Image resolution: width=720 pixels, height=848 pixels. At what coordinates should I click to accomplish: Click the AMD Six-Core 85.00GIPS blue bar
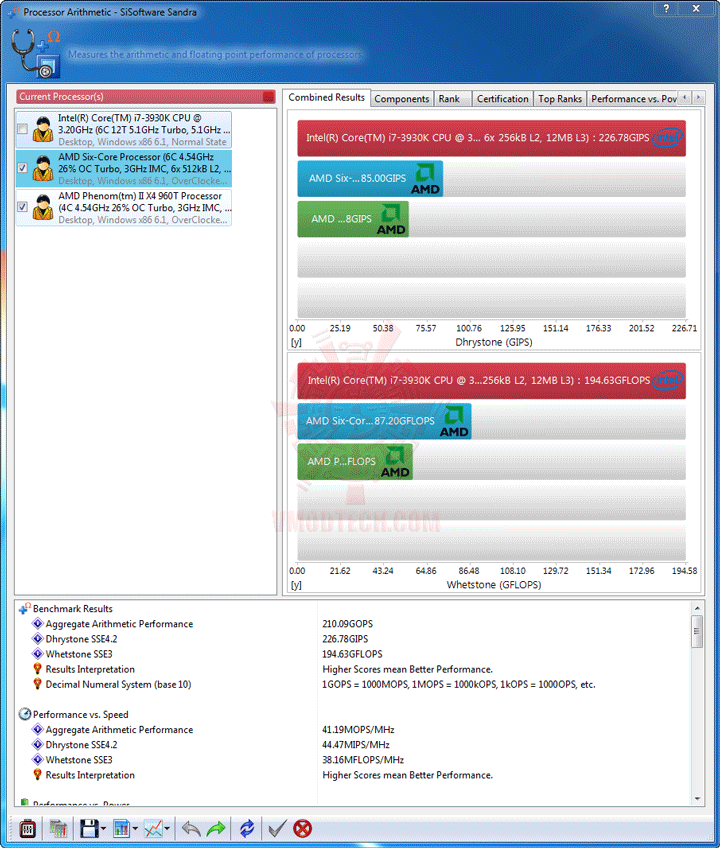pos(370,178)
